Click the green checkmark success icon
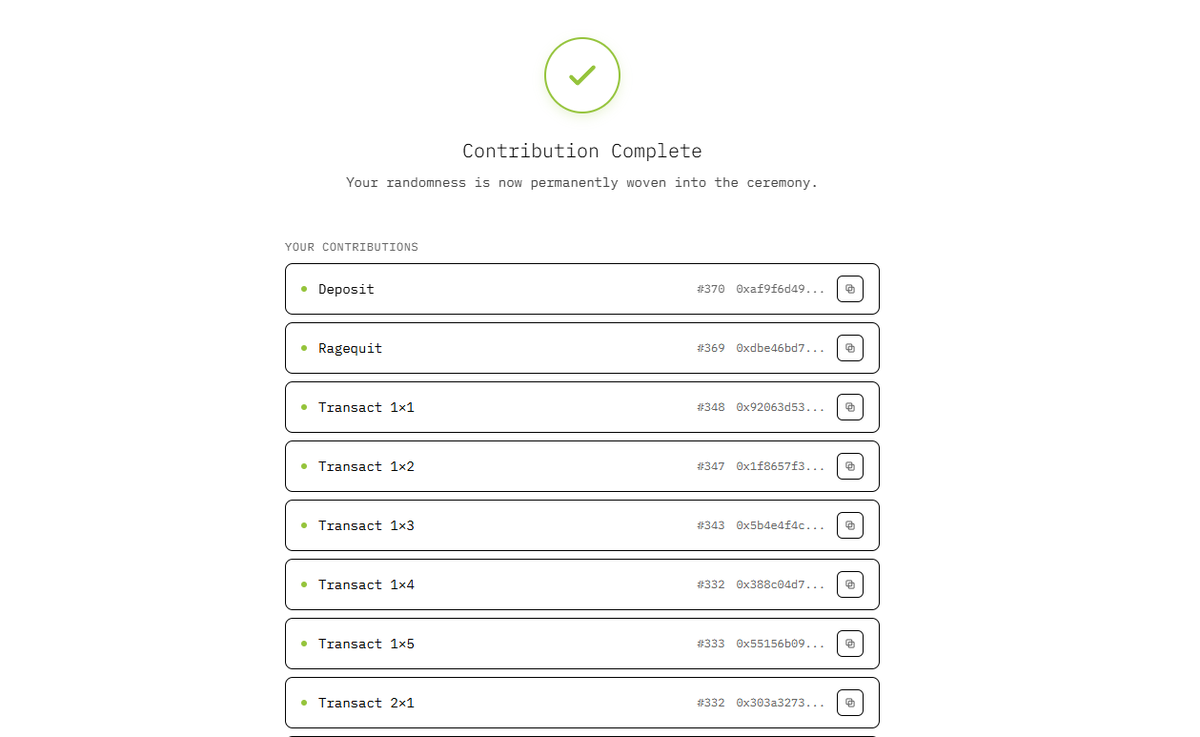 pos(582,75)
